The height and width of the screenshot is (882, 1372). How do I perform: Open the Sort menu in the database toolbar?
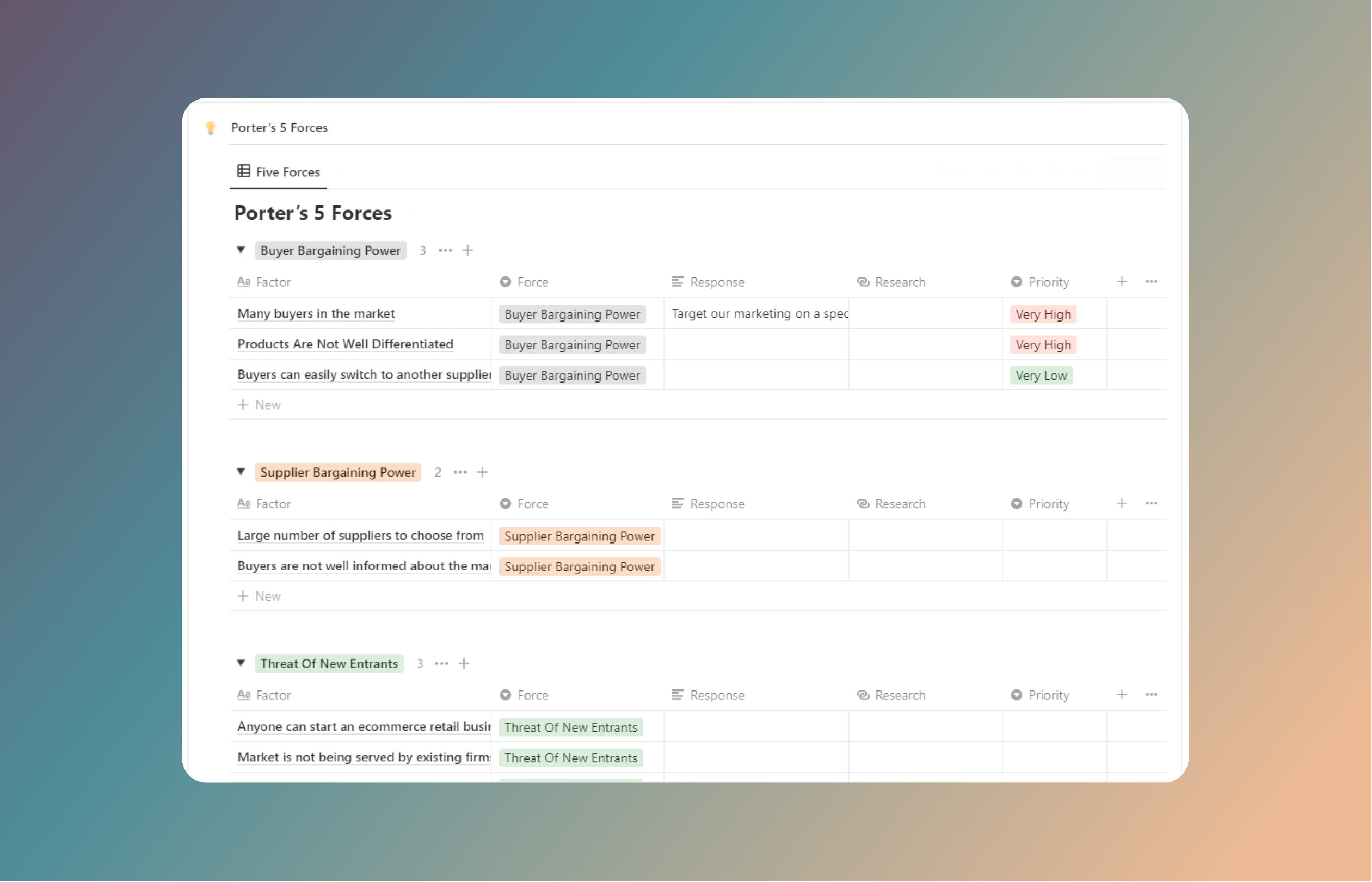[993, 171]
